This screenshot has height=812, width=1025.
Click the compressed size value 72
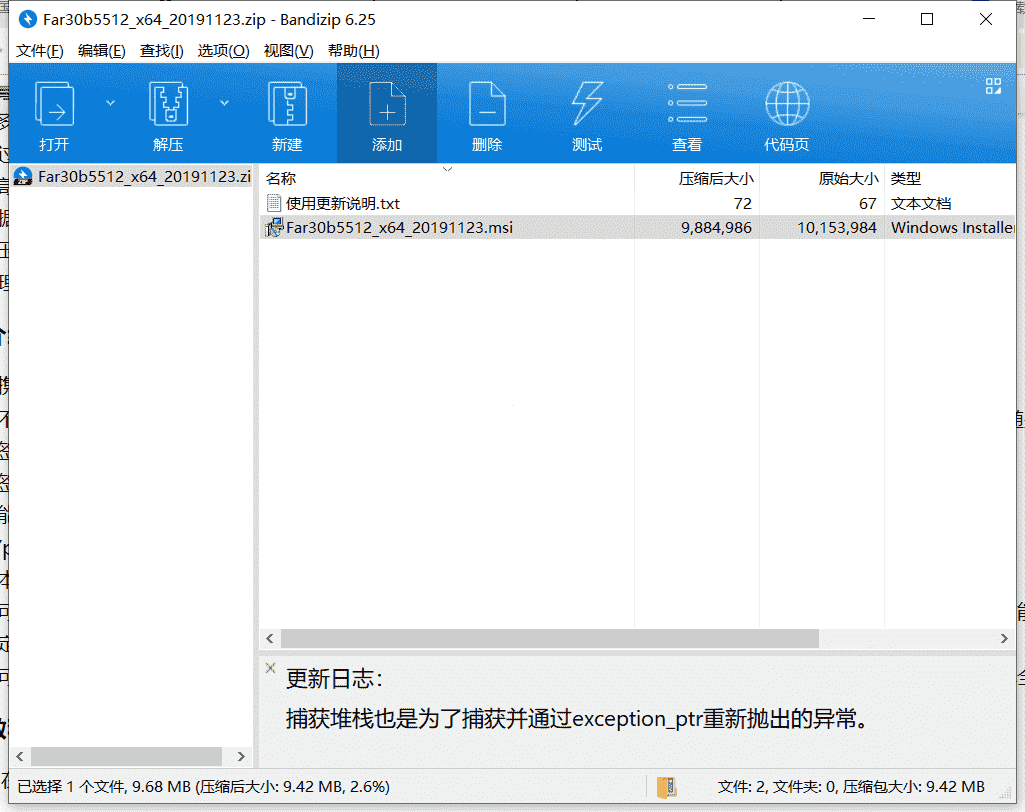coord(743,203)
